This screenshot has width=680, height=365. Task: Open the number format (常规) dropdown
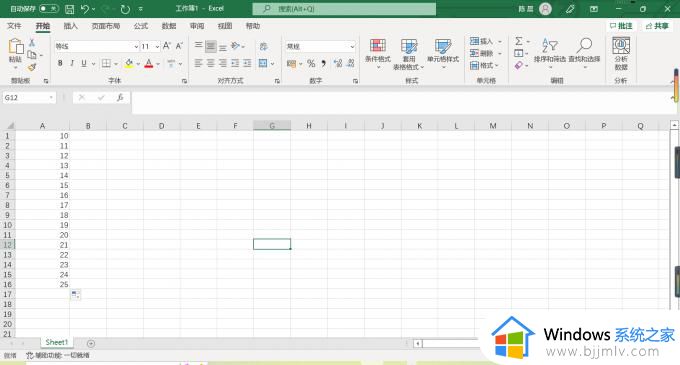352,46
